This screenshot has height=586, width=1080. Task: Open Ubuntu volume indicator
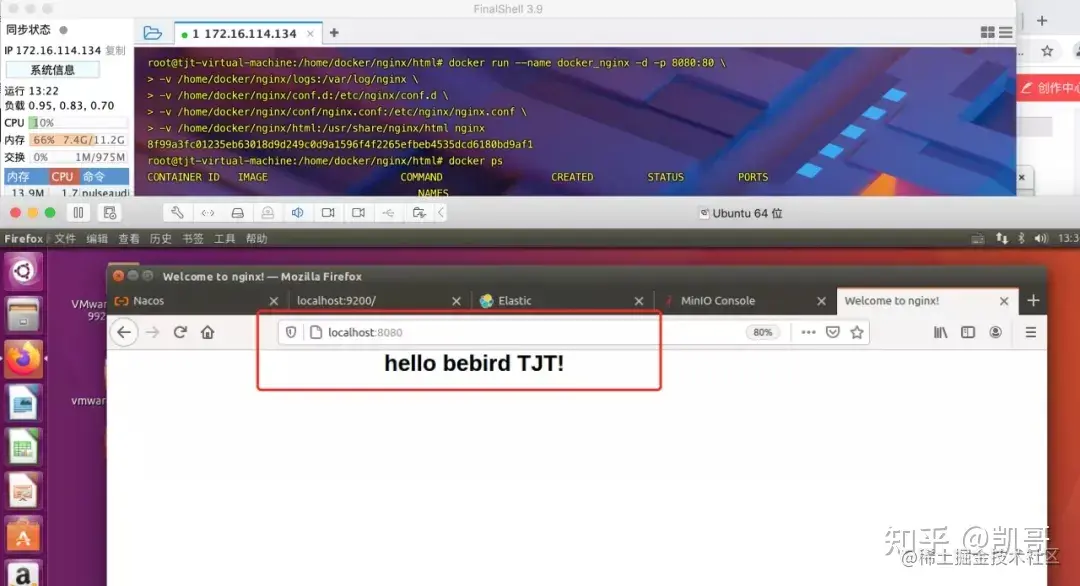tap(1041, 238)
